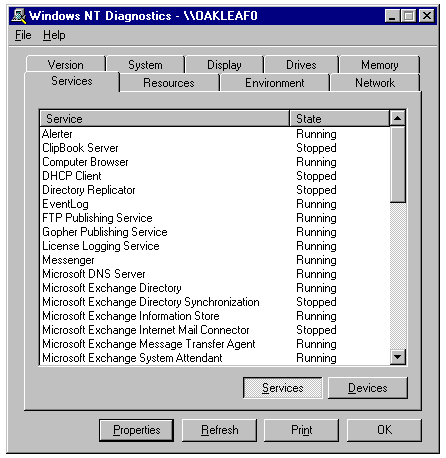Select the Memory tab
Viewport: 446px width, 458px height.
click(380, 64)
